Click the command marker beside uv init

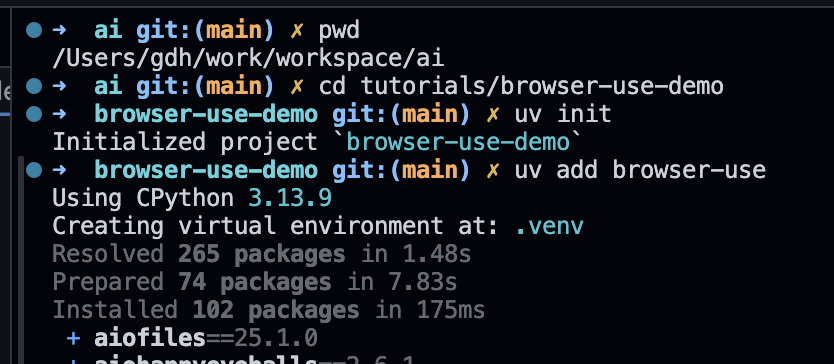34,114
